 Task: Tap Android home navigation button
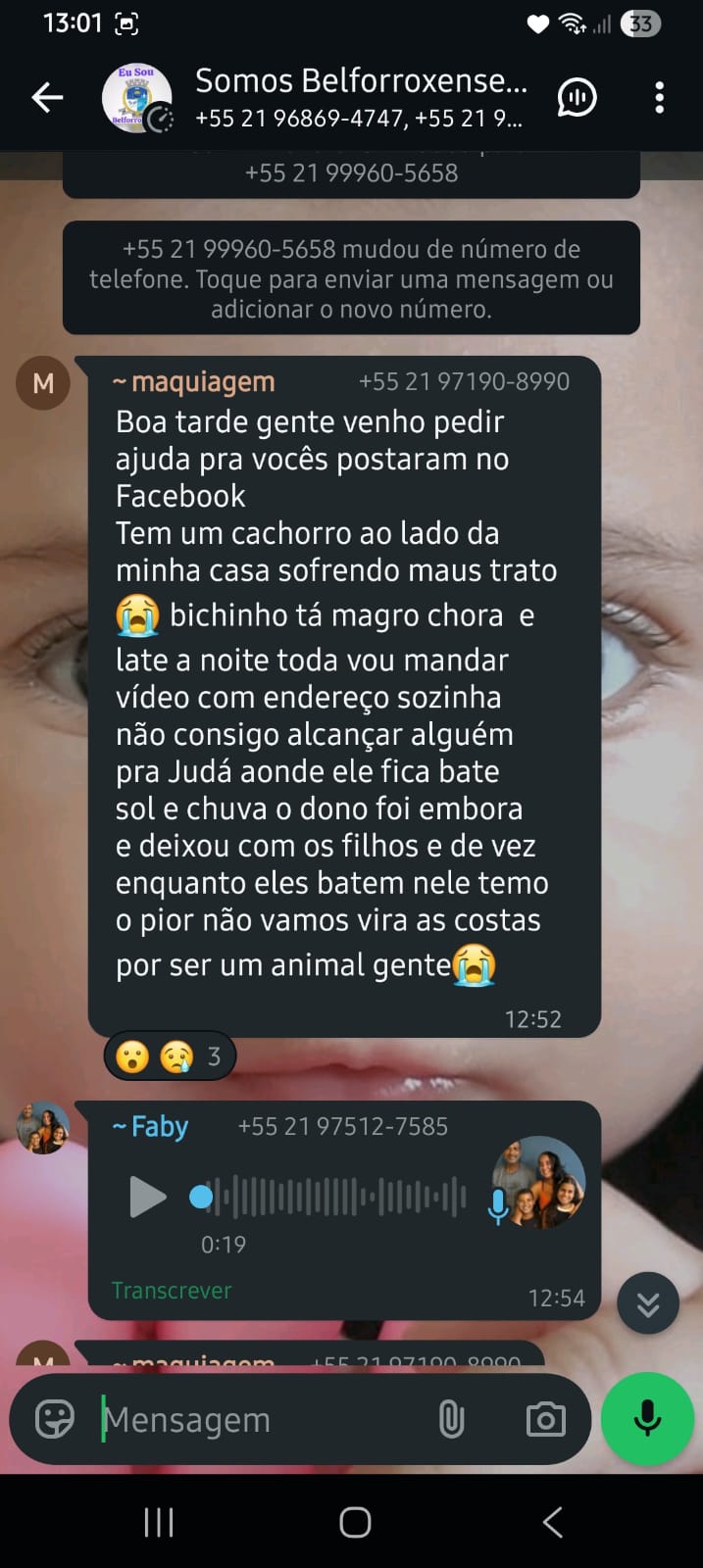pyautogui.click(x=355, y=1522)
